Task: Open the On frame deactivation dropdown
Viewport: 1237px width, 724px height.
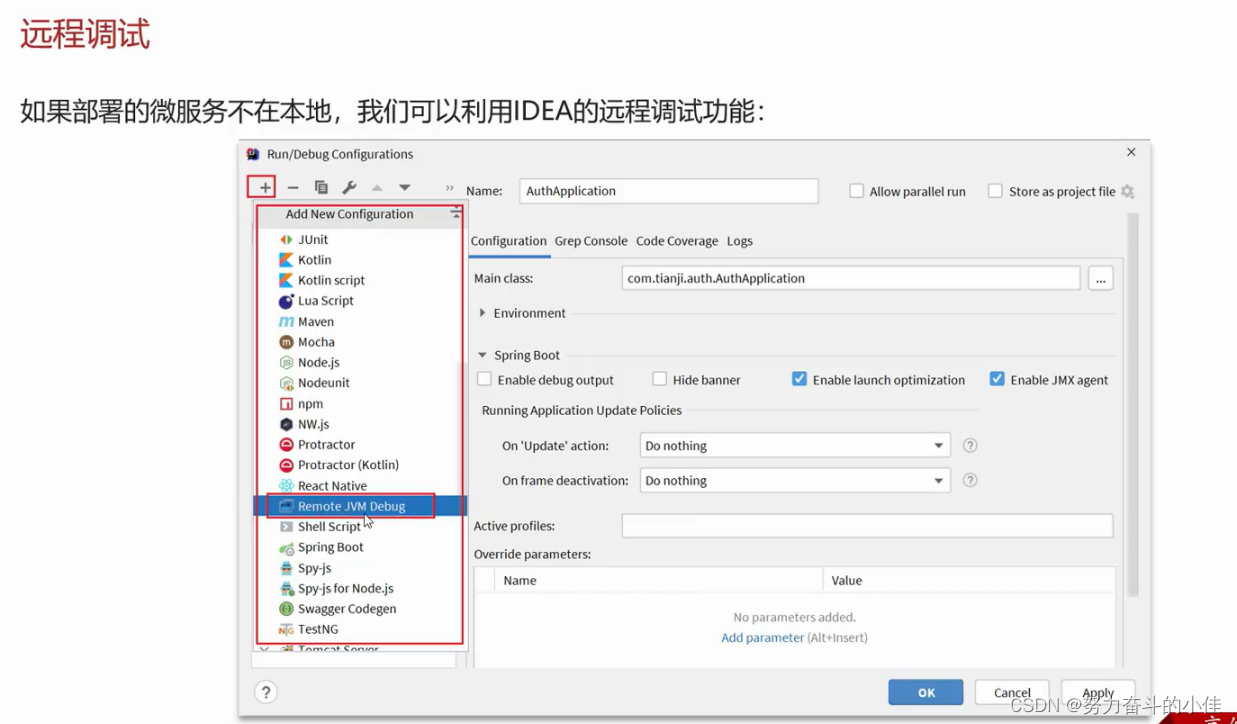Action: click(794, 480)
